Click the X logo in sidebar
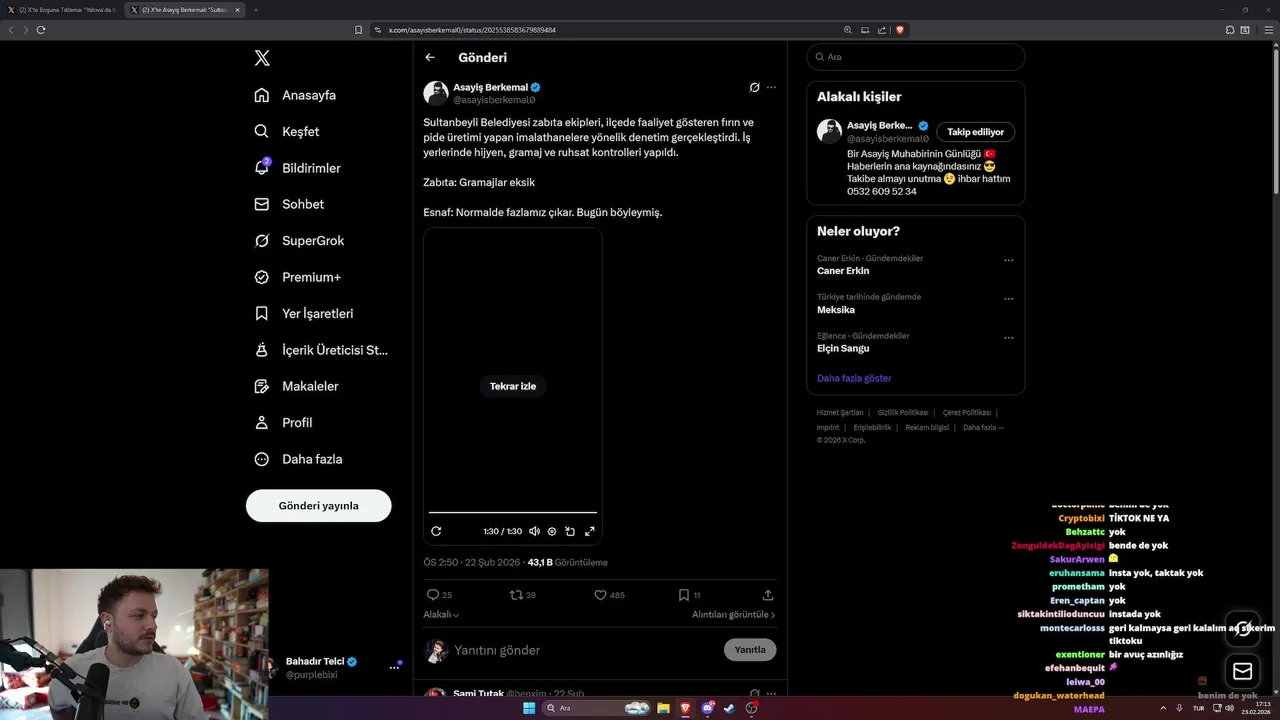1280x720 pixels. (262, 58)
